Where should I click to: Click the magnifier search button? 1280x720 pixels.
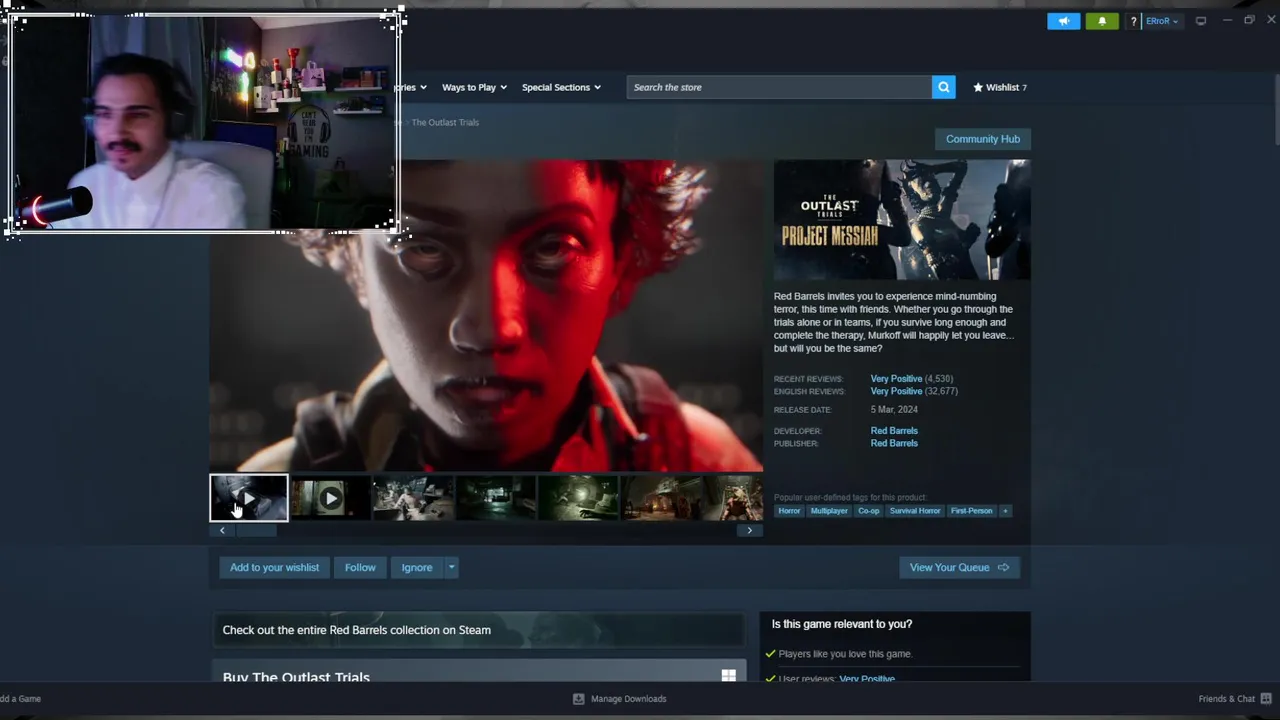(x=943, y=87)
